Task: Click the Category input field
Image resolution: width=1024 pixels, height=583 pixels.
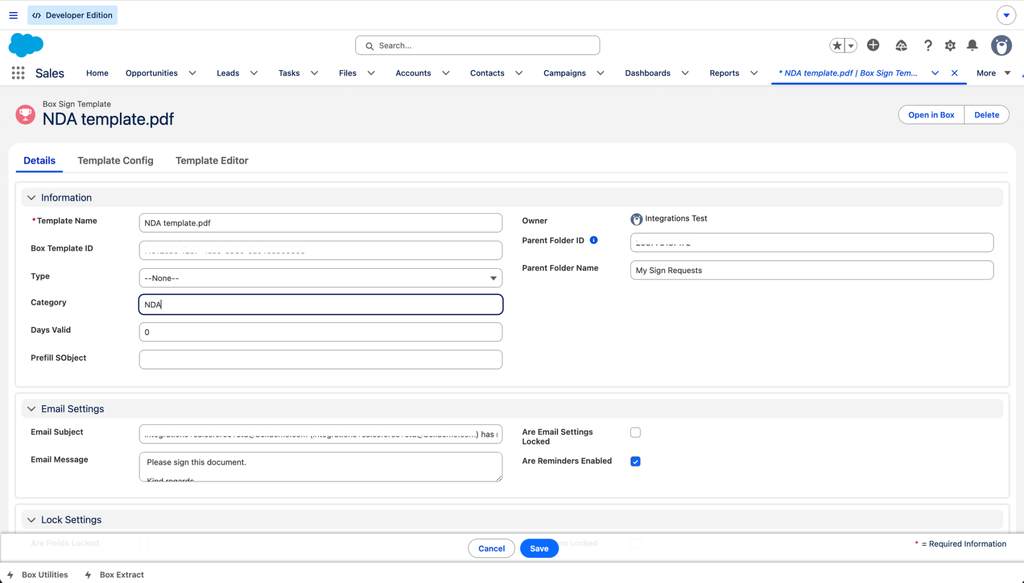Action: tap(321, 304)
